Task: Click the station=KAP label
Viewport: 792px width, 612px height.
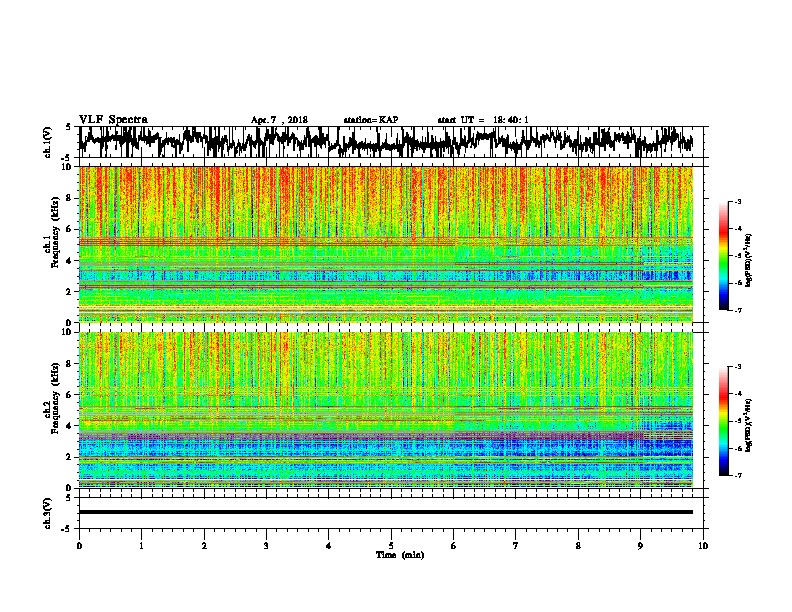Action: [x=371, y=120]
